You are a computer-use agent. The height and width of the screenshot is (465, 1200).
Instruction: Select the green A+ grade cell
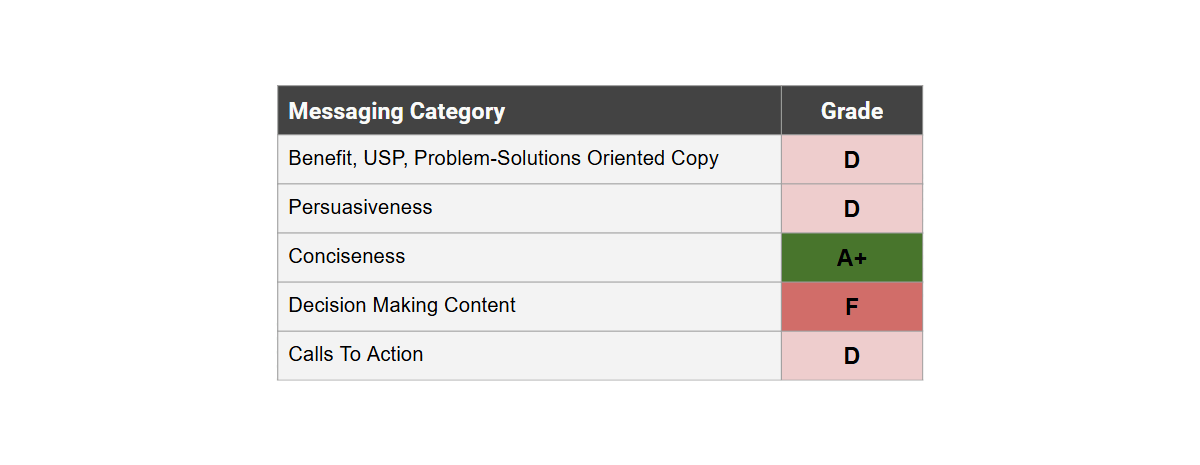click(851, 258)
